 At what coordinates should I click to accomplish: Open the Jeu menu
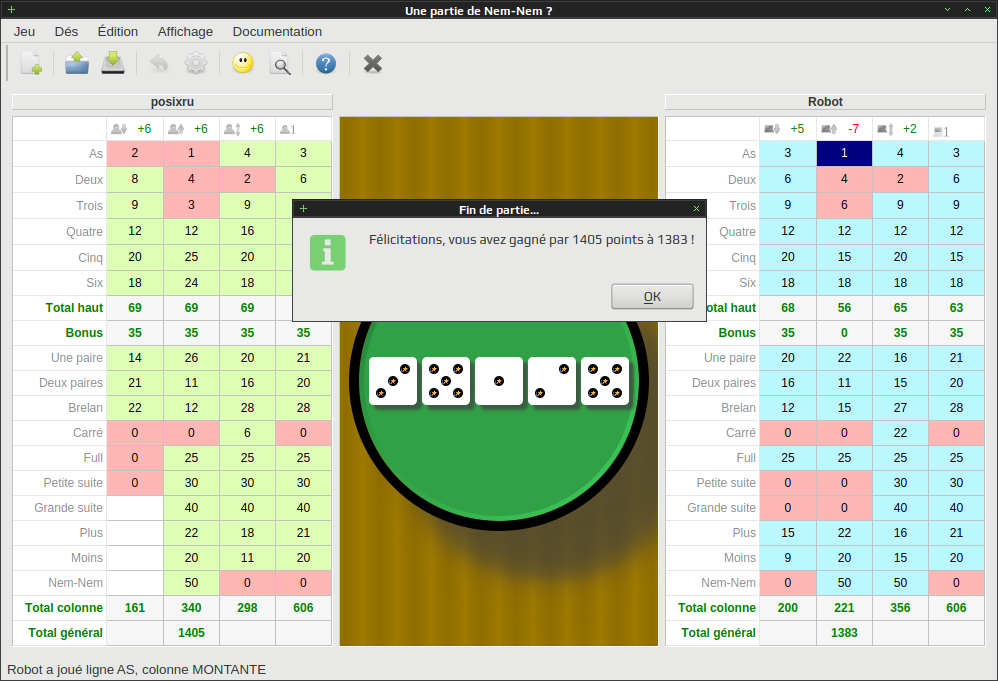pyautogui.click(x=24, y=31)
